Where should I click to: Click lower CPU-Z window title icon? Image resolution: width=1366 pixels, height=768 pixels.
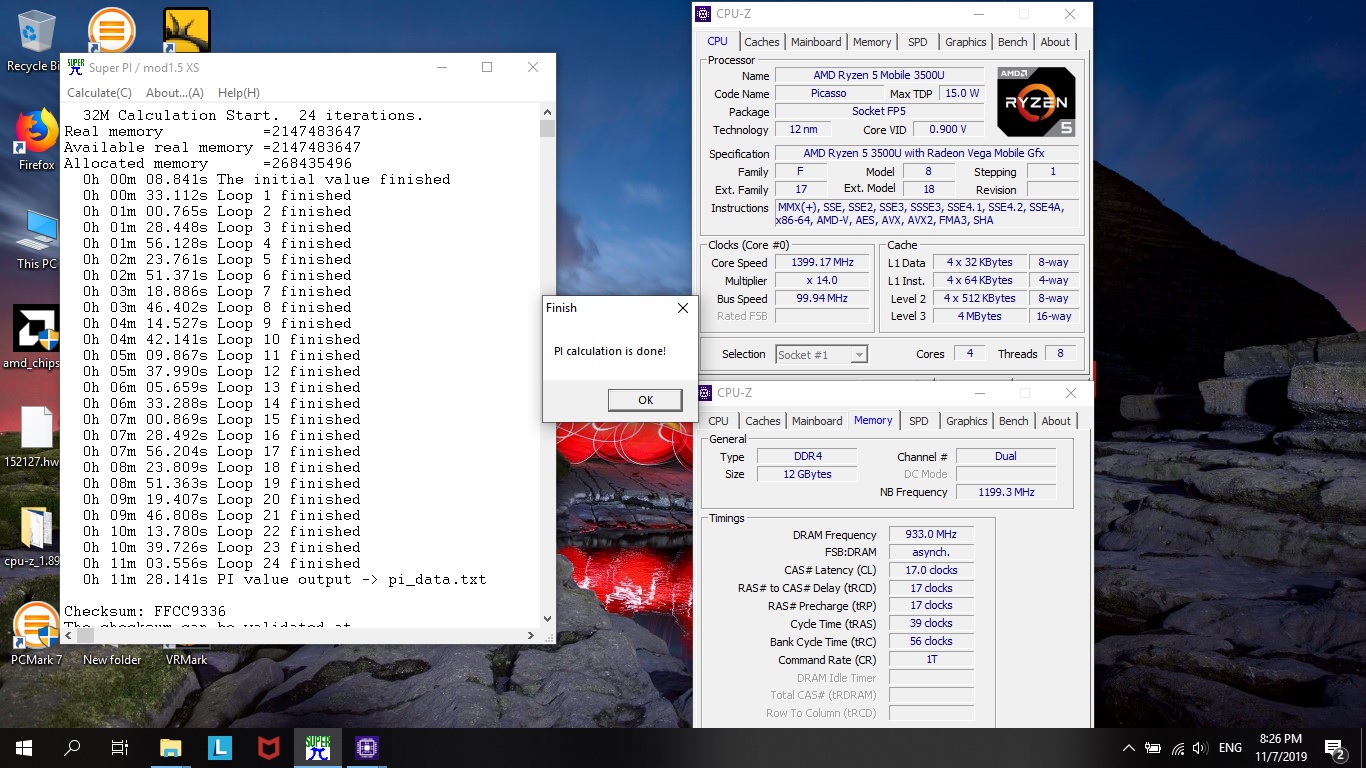(705, 393)
